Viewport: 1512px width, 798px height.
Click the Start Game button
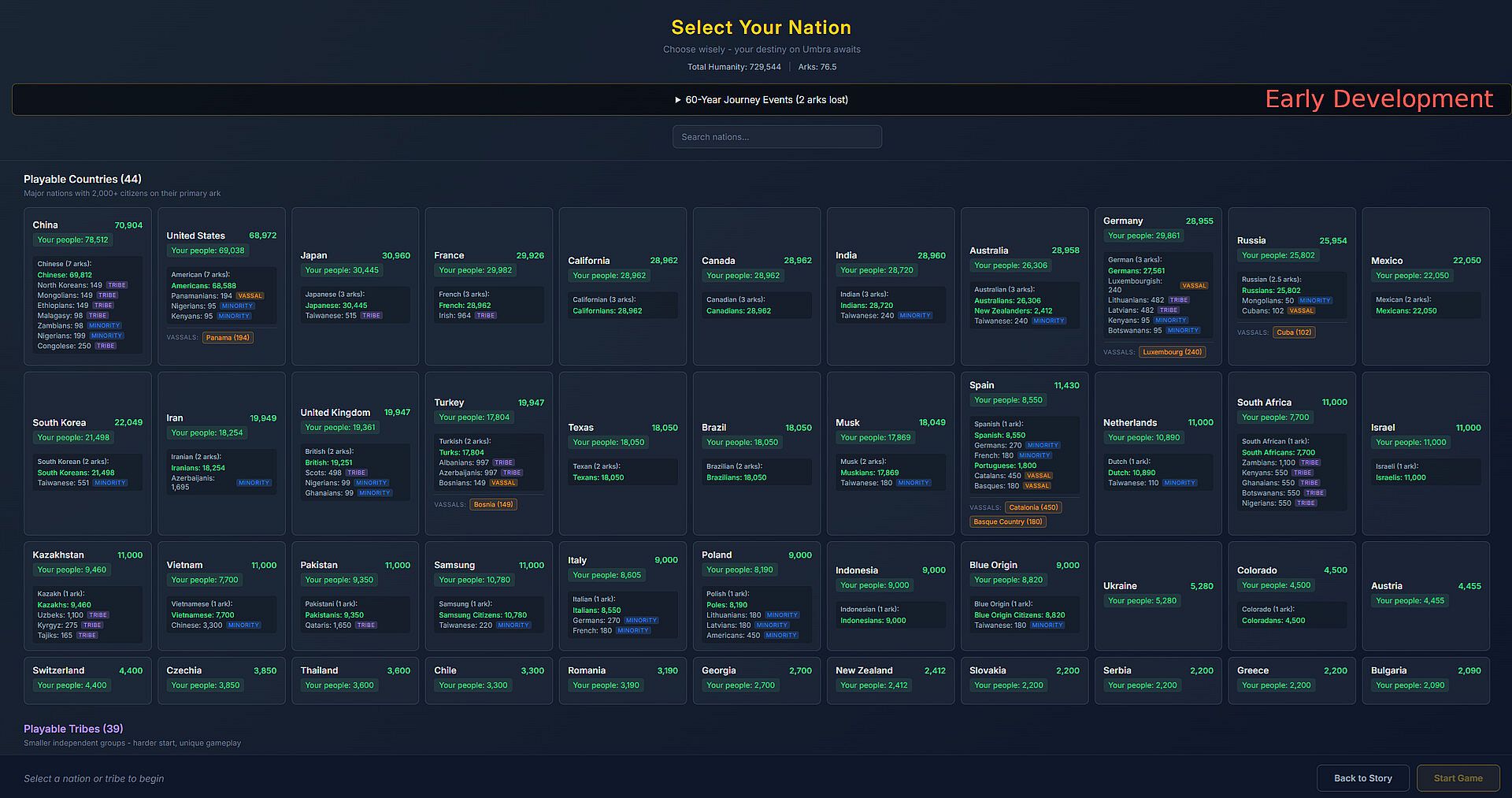[x=1458, y=778]
